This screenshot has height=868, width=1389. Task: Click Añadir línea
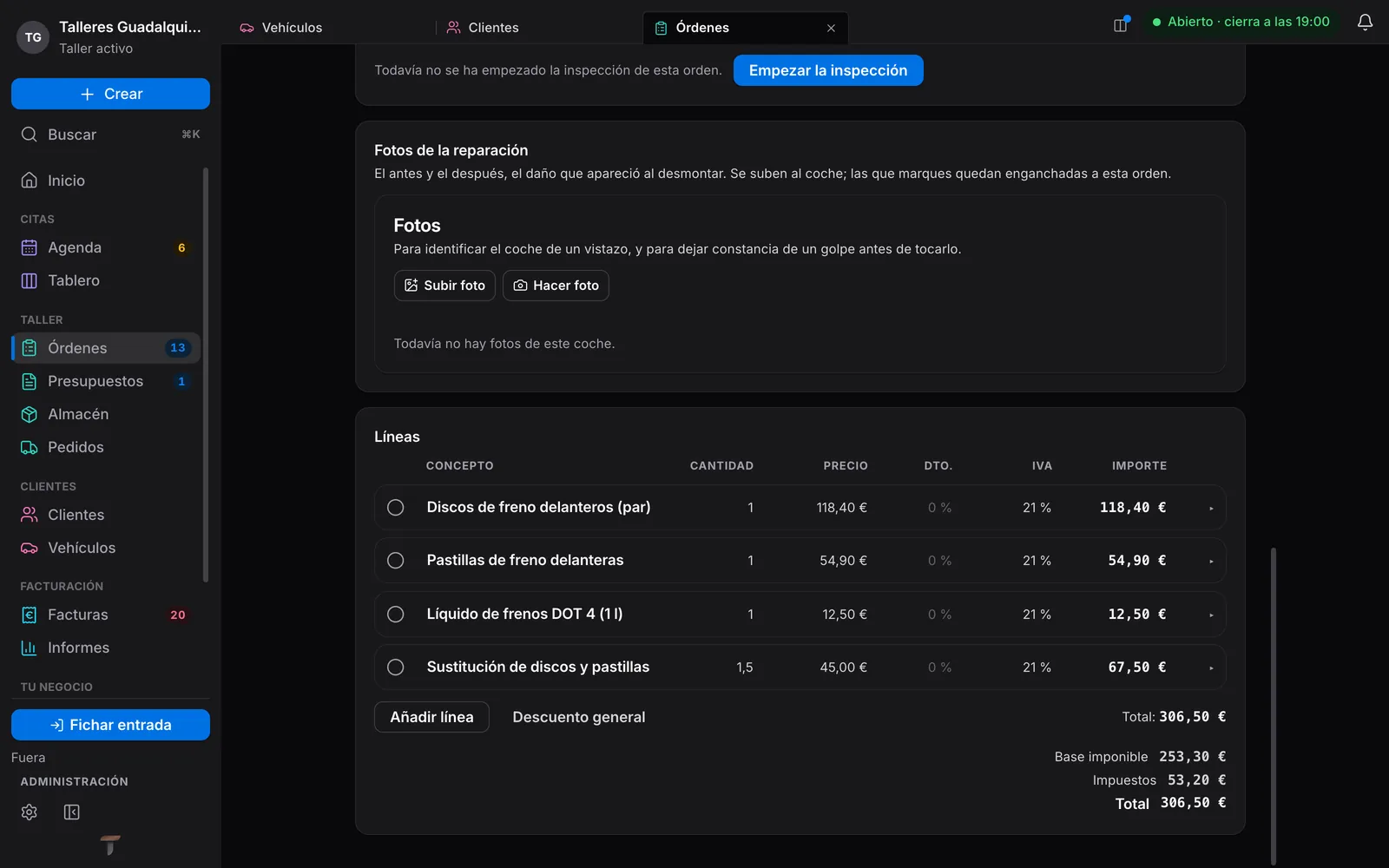coord(431,717)
